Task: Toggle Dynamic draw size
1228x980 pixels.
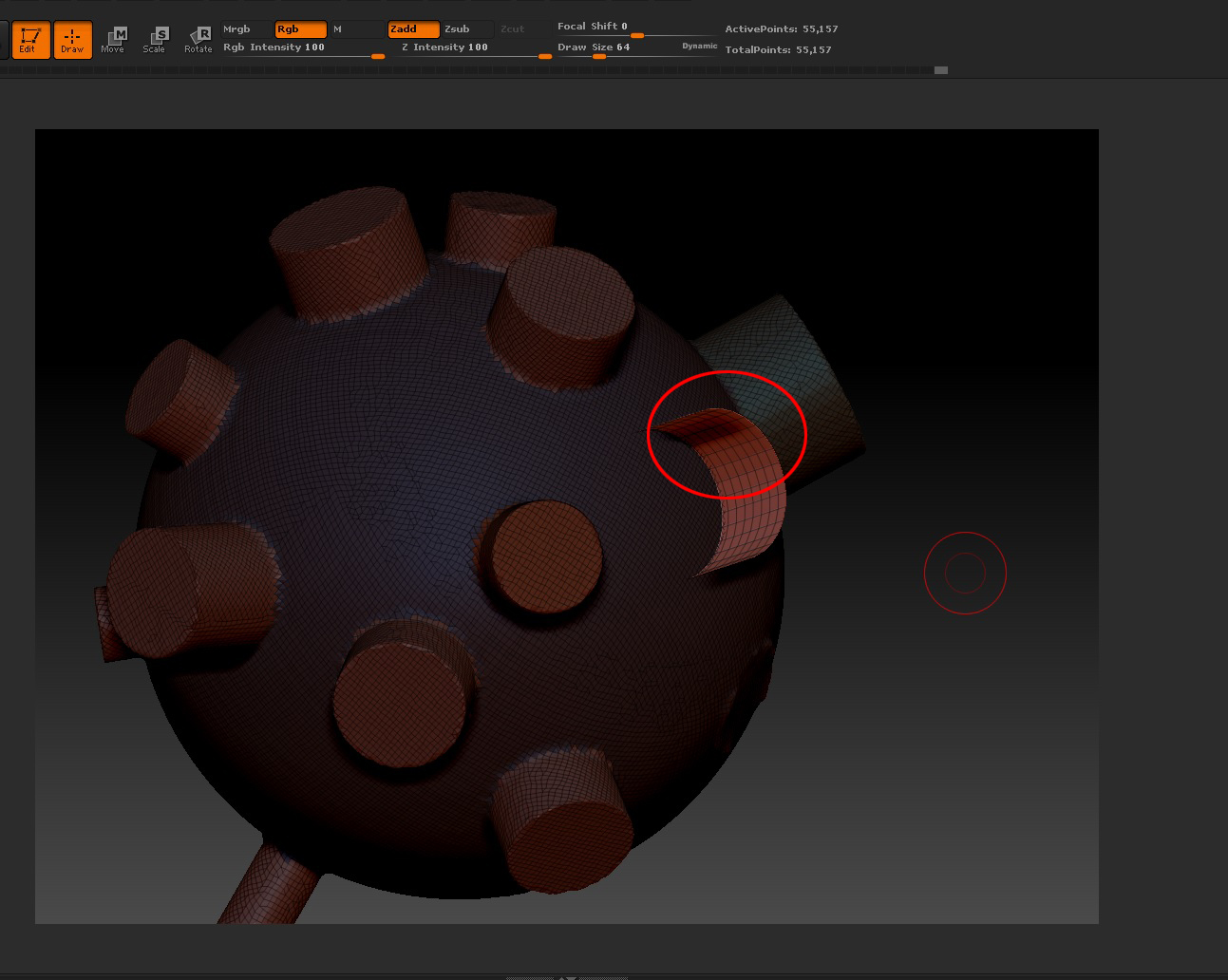Action: click(700, 46)
